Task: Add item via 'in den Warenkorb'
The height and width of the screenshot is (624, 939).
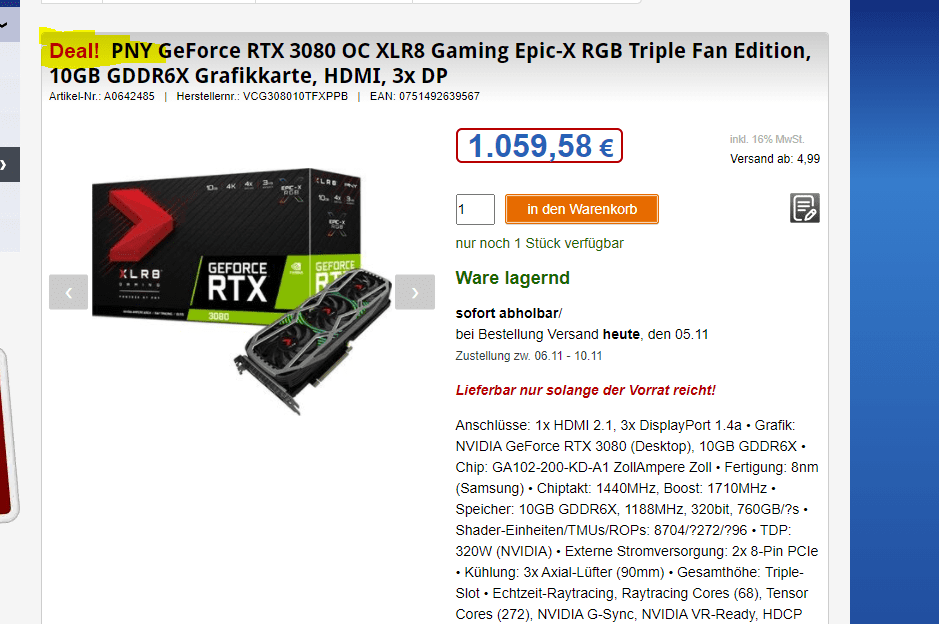Action: point(581,209)
